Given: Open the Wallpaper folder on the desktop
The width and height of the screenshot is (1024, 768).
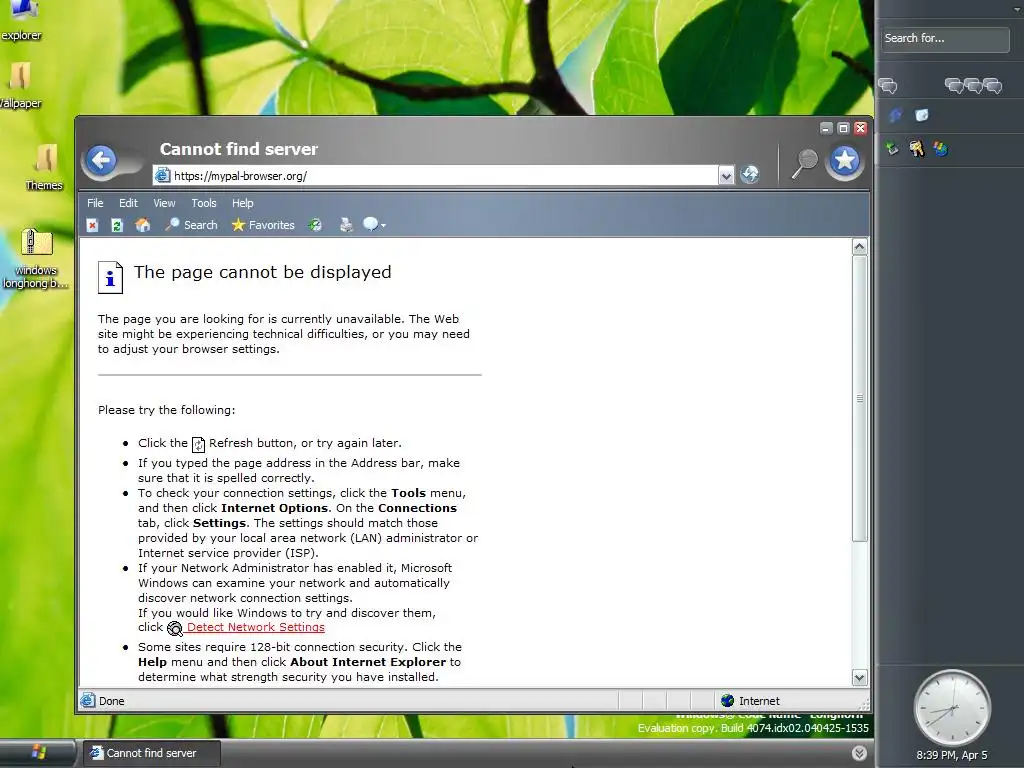Looking at the screenshot, I should 20,86.
